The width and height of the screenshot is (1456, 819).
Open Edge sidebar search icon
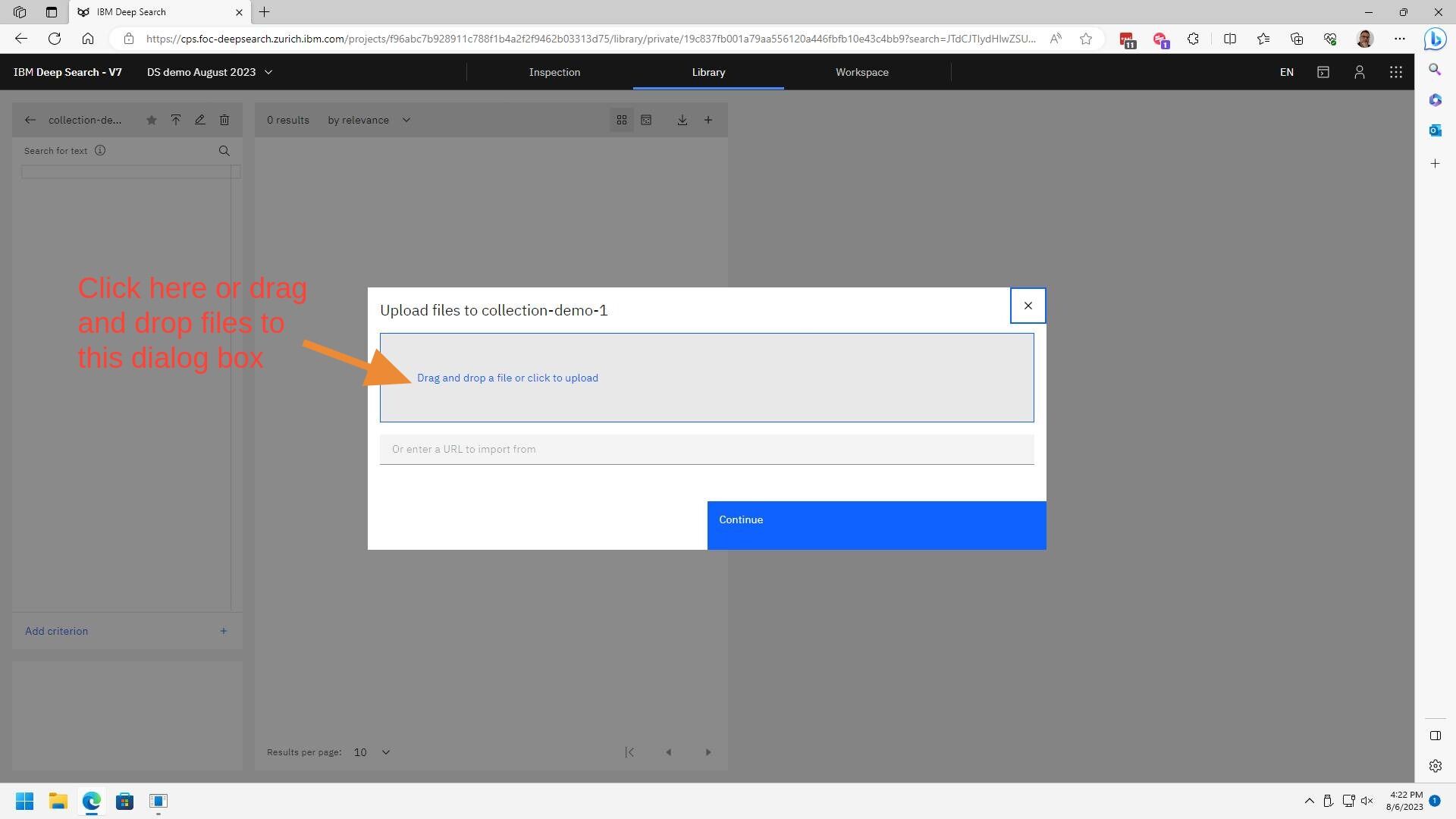click(x=1435, y=70)
